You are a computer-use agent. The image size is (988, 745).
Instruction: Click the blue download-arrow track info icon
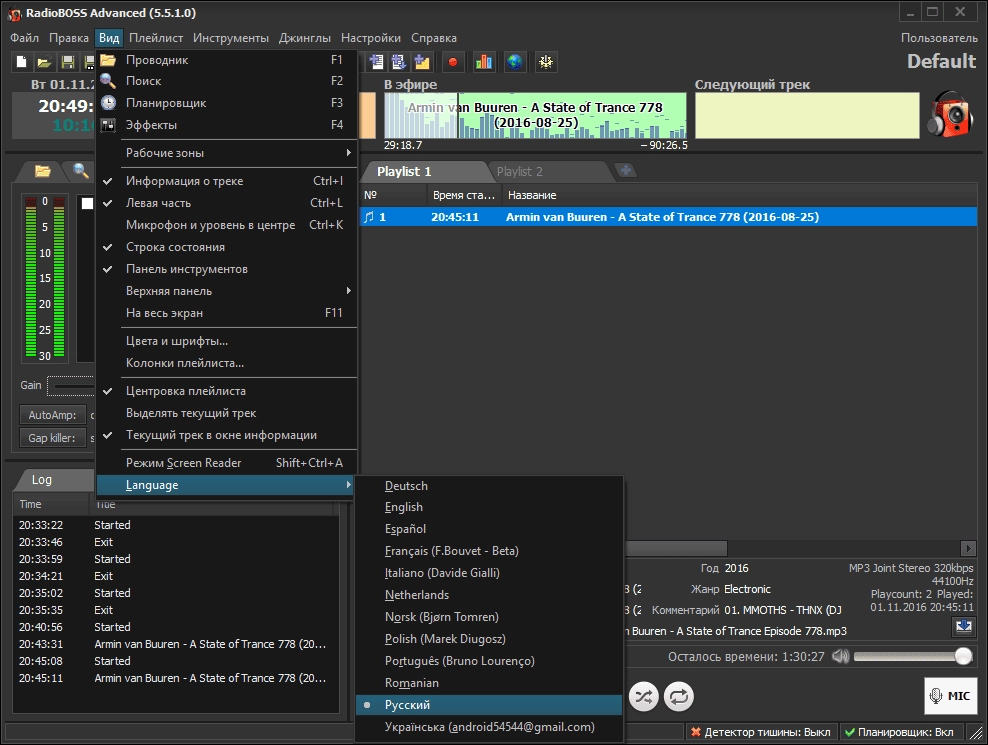point(963,626)
